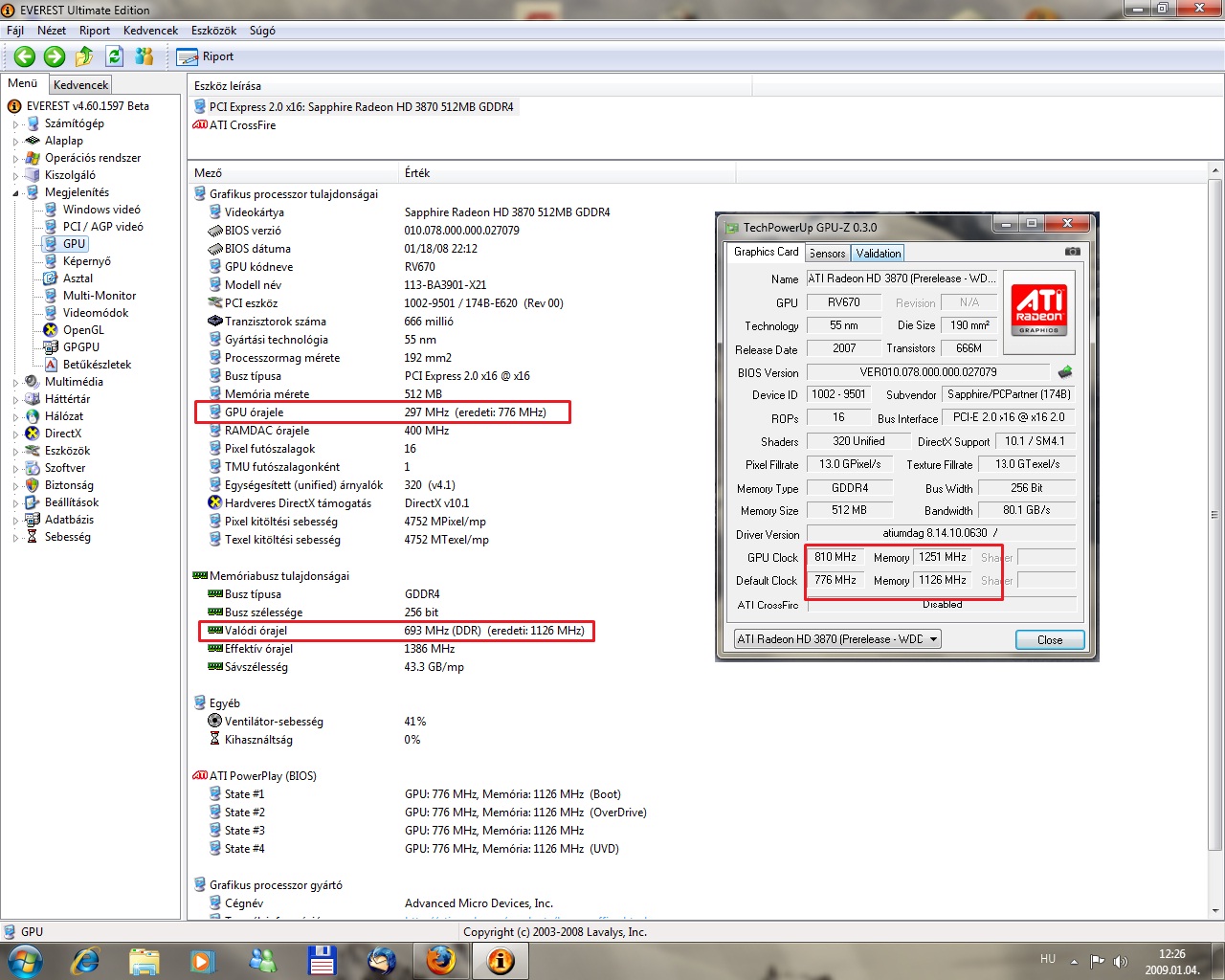
Task: Select the GPU item in the tree
Action: point(74,244)
